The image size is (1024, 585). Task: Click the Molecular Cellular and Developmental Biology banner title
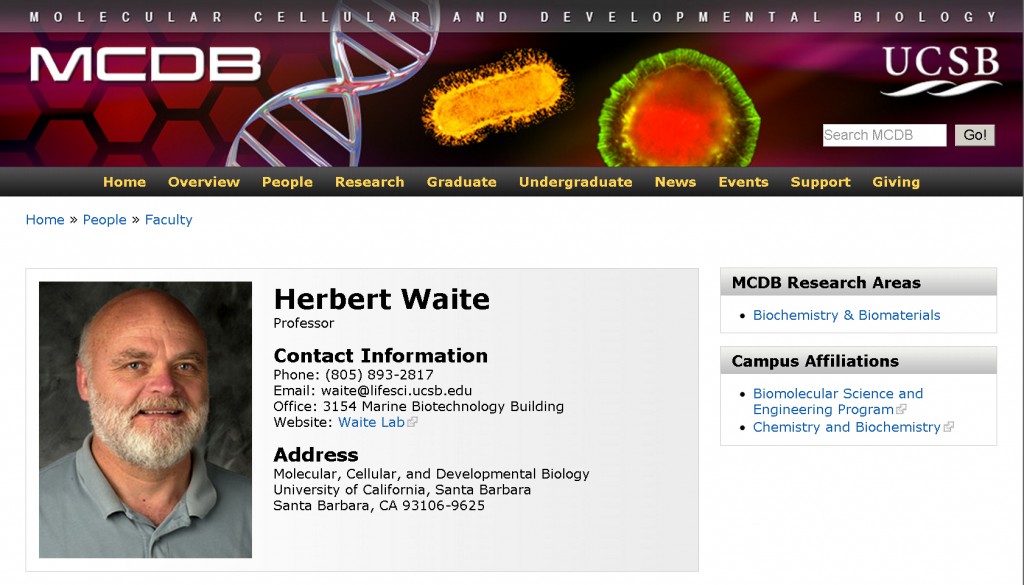513,17
